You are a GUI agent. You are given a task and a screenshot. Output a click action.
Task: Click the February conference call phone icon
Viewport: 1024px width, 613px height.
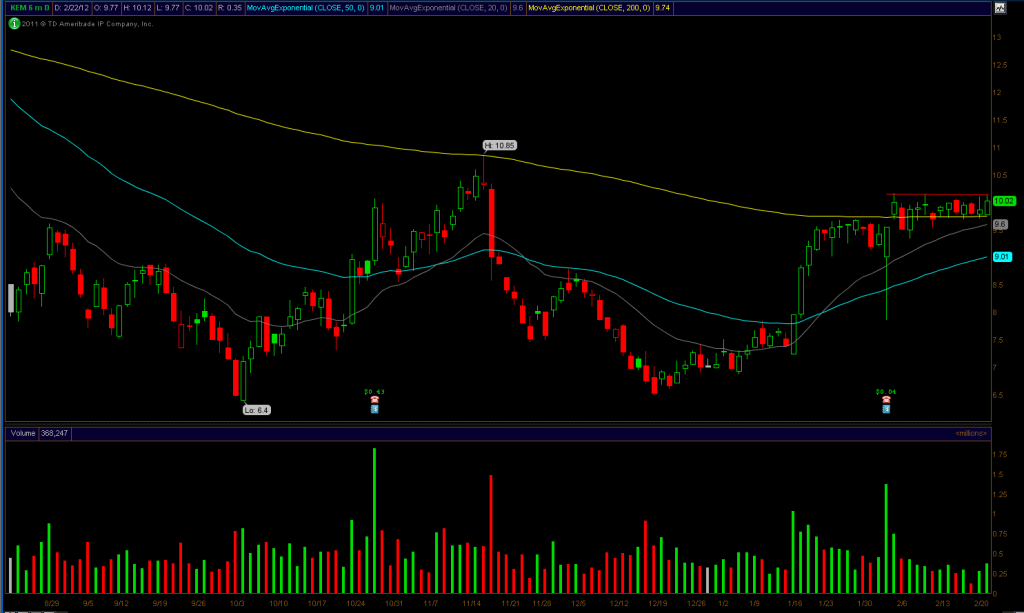(x=886, y=399)
